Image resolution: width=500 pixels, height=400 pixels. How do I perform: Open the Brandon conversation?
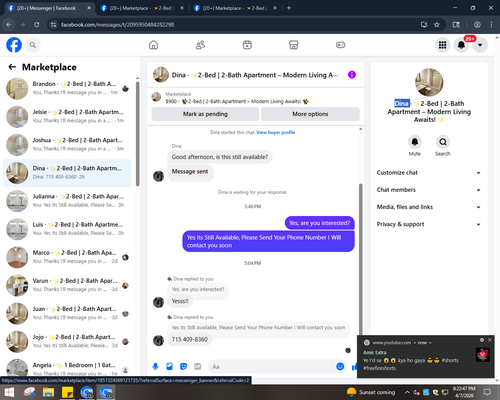tap(68, 88)
